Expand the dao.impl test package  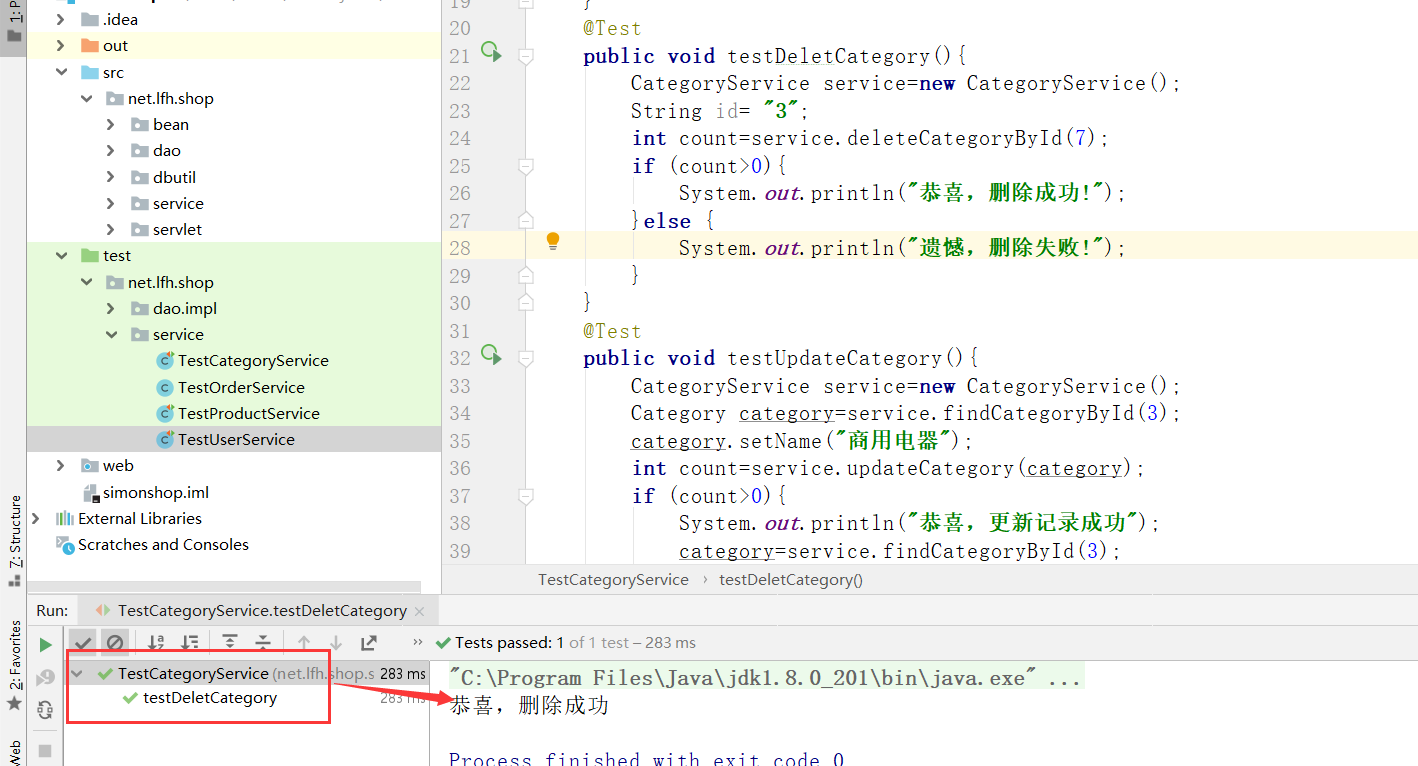pyautogui.click(x=110, y=308)
